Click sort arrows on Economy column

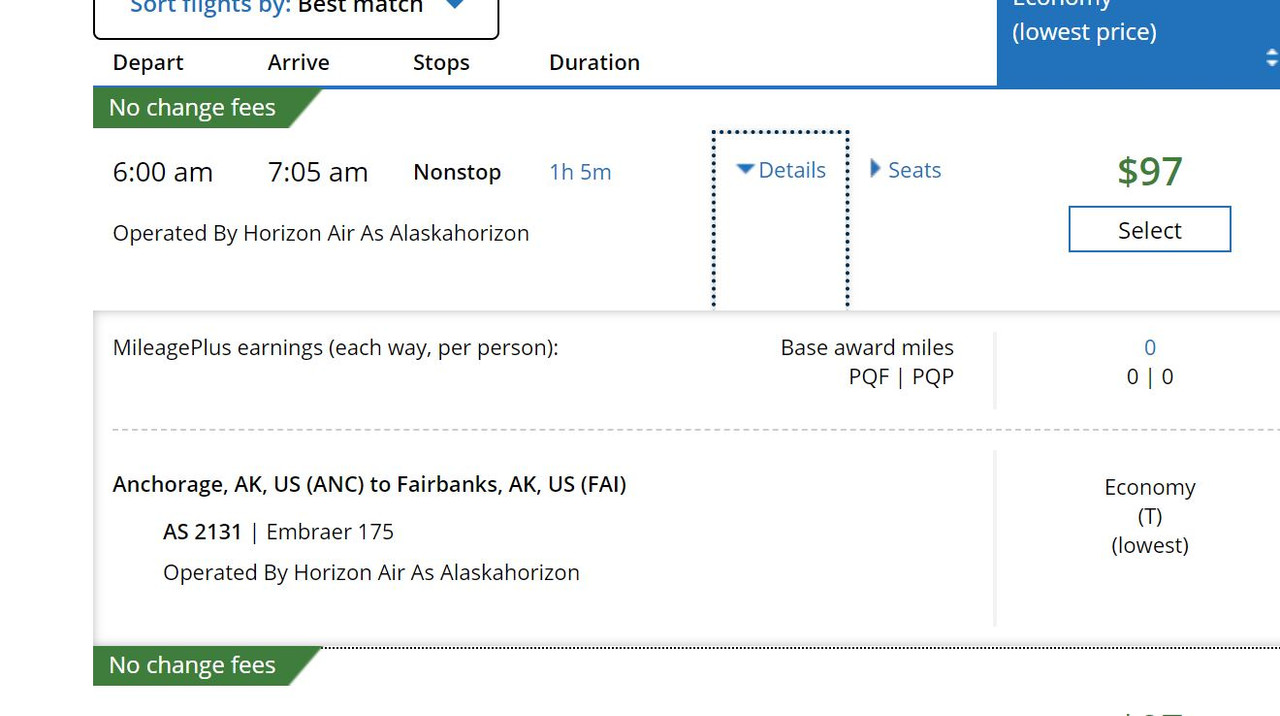coord(1271,59)
